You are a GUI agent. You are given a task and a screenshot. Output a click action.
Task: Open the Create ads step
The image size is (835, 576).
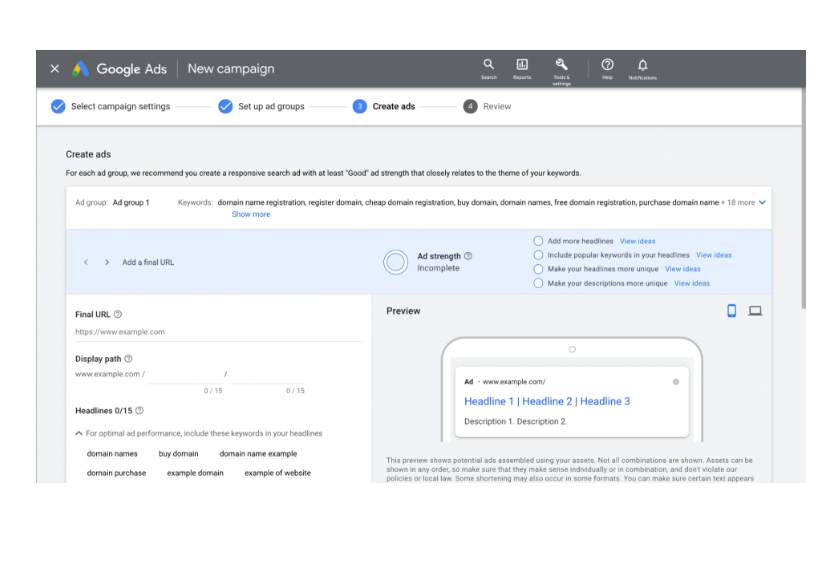click(x=384, y=106)
